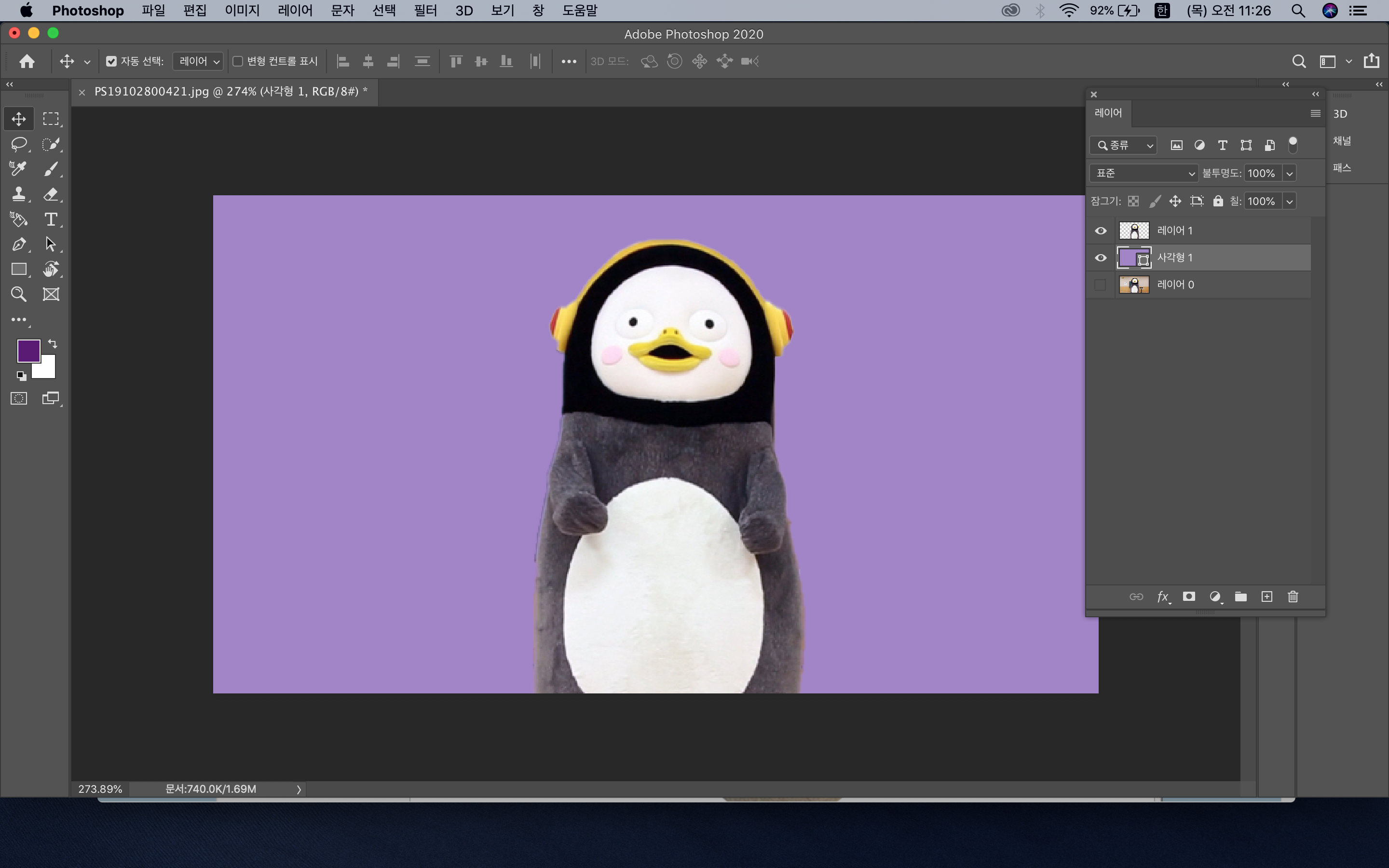The height and width of the screenshot is (868, 1389).
Task: Toggle lock position in Layers panel
Action: tap(1175, 201)
